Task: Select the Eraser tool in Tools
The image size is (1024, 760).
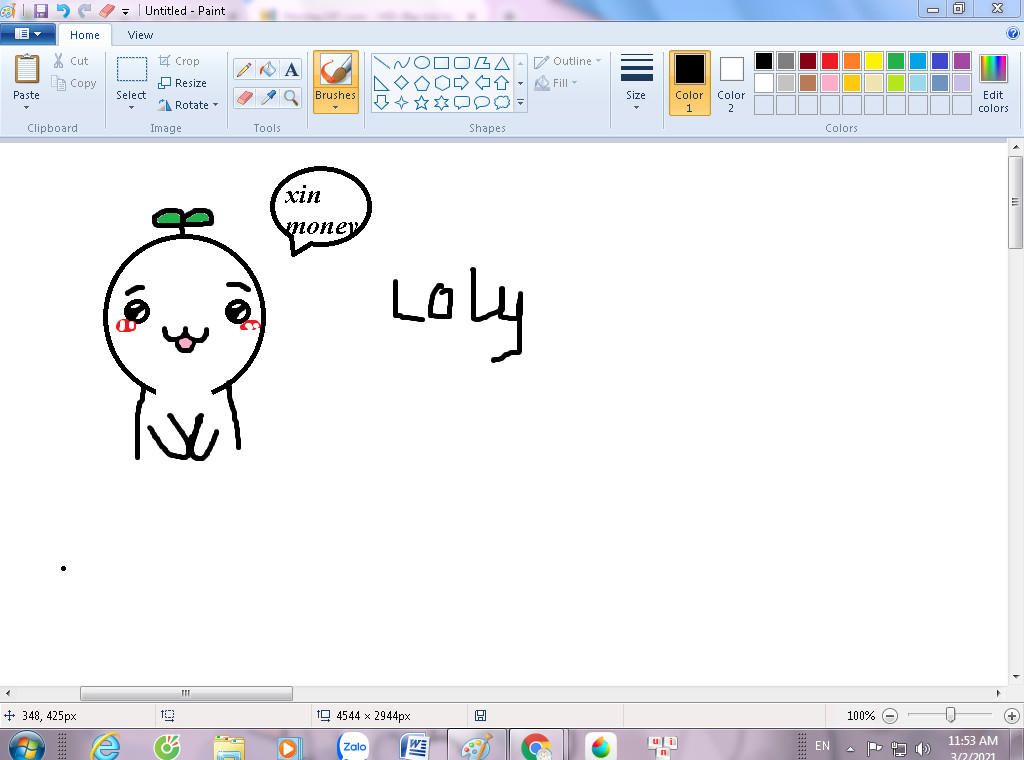Action: coord(244,98)
